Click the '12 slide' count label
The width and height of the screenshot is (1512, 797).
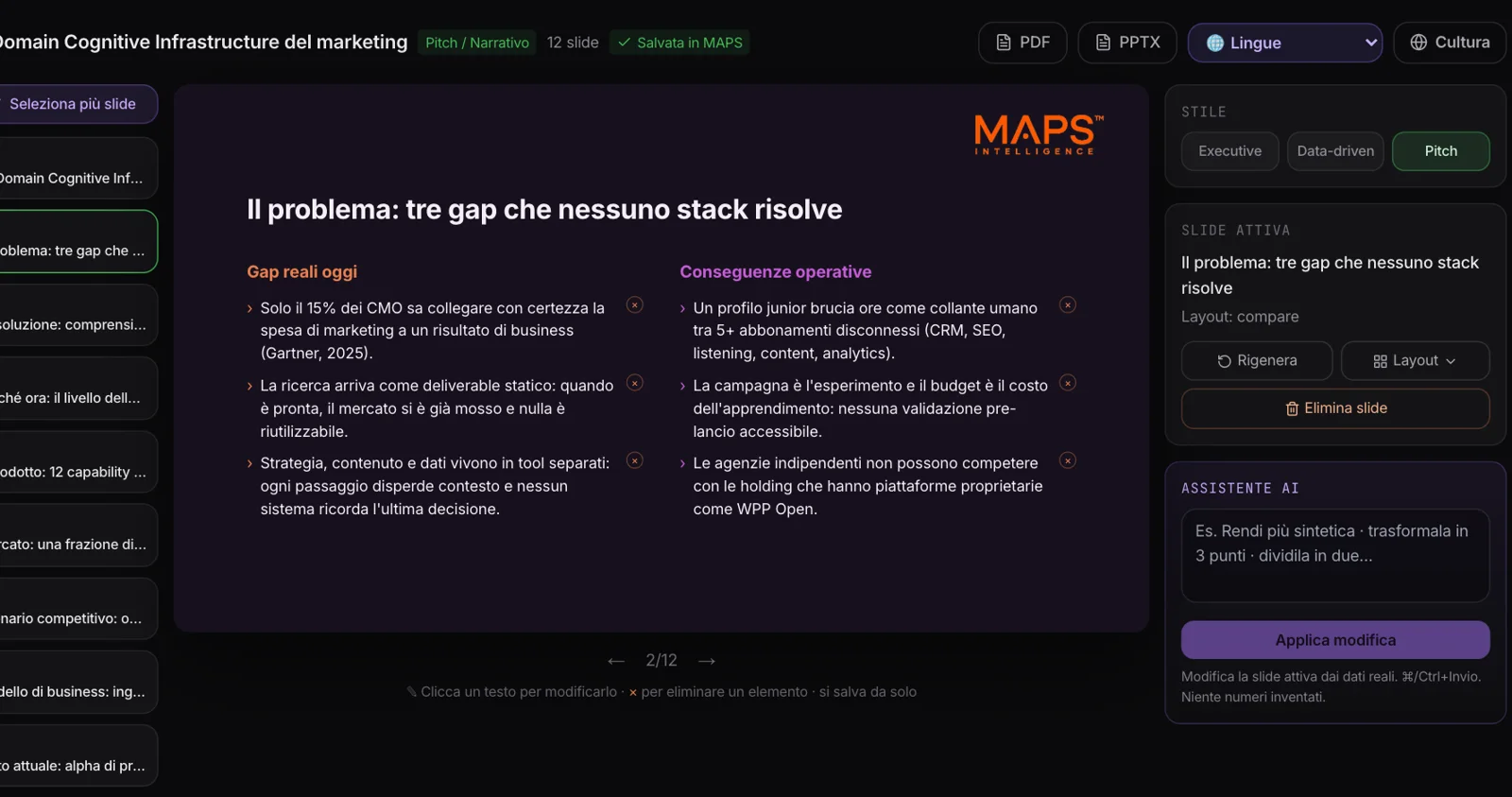point(573,43)
